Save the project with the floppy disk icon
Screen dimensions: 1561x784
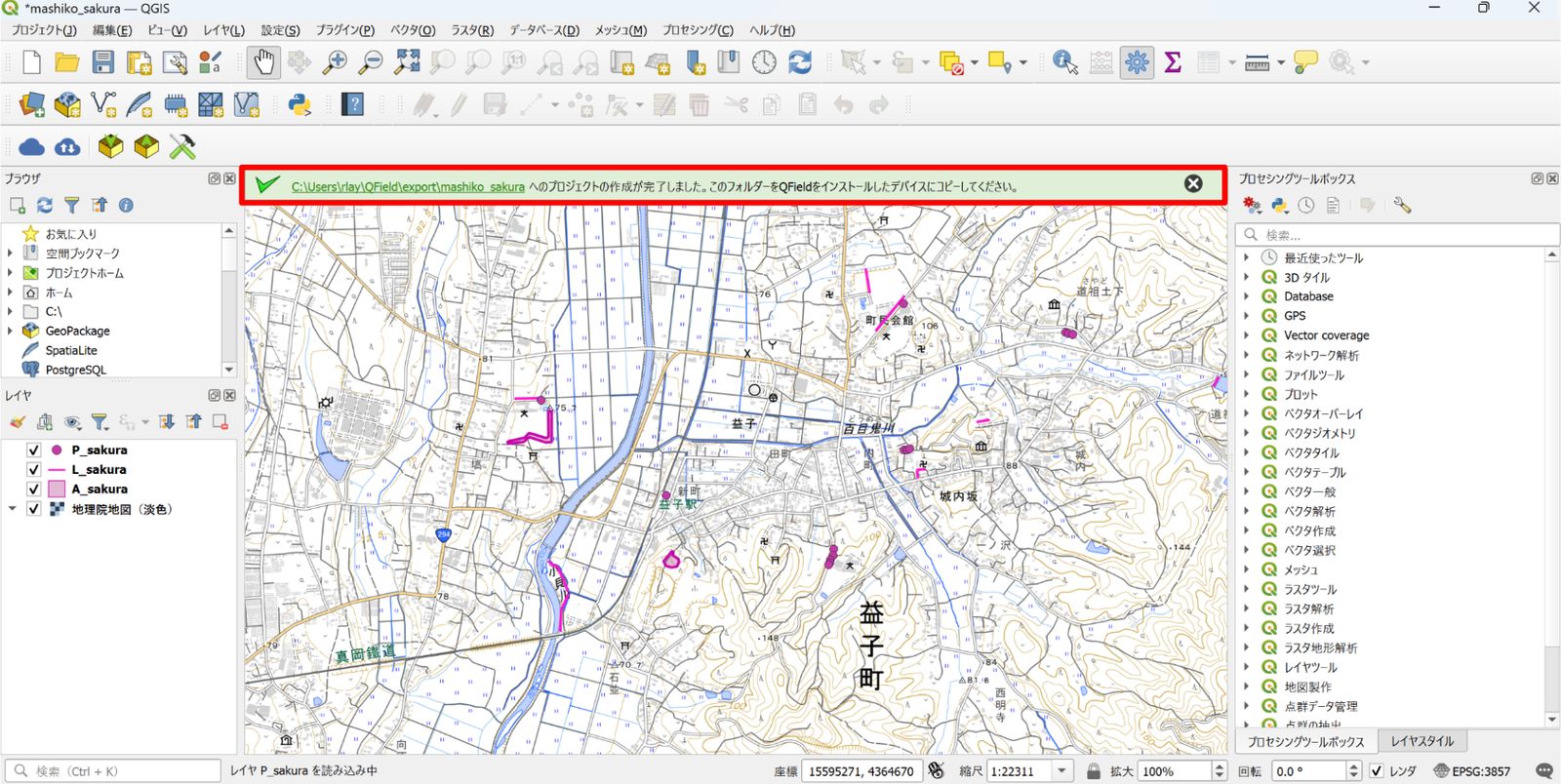tap(102, 62)
